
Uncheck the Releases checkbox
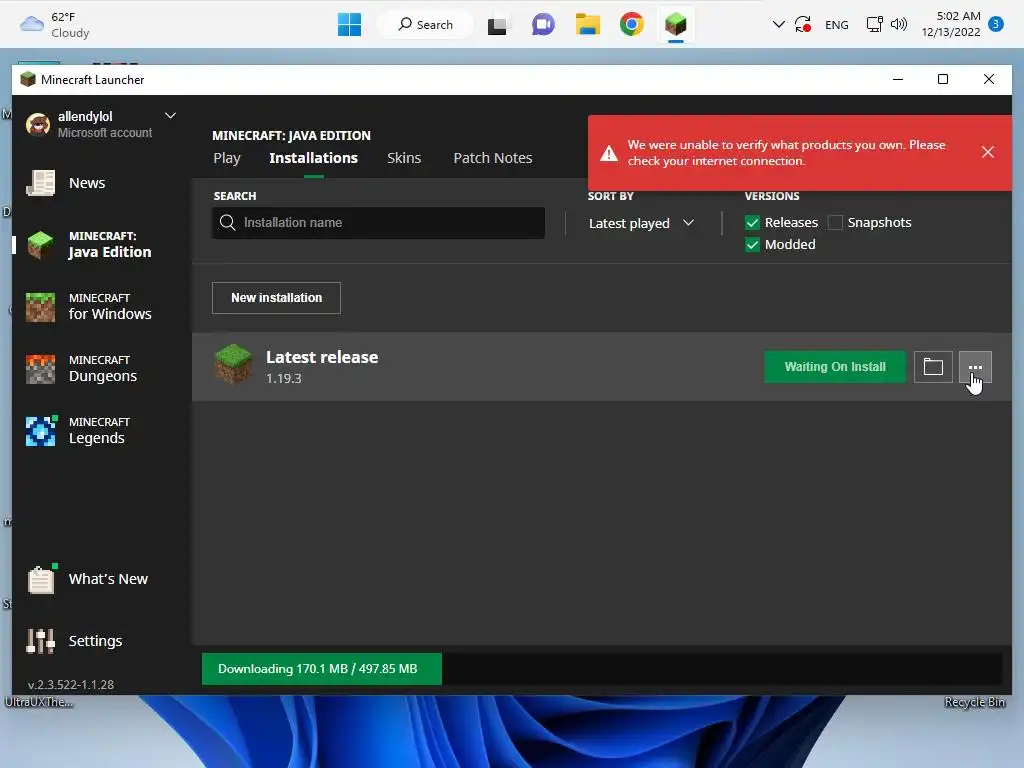click(x=752, y=223)
